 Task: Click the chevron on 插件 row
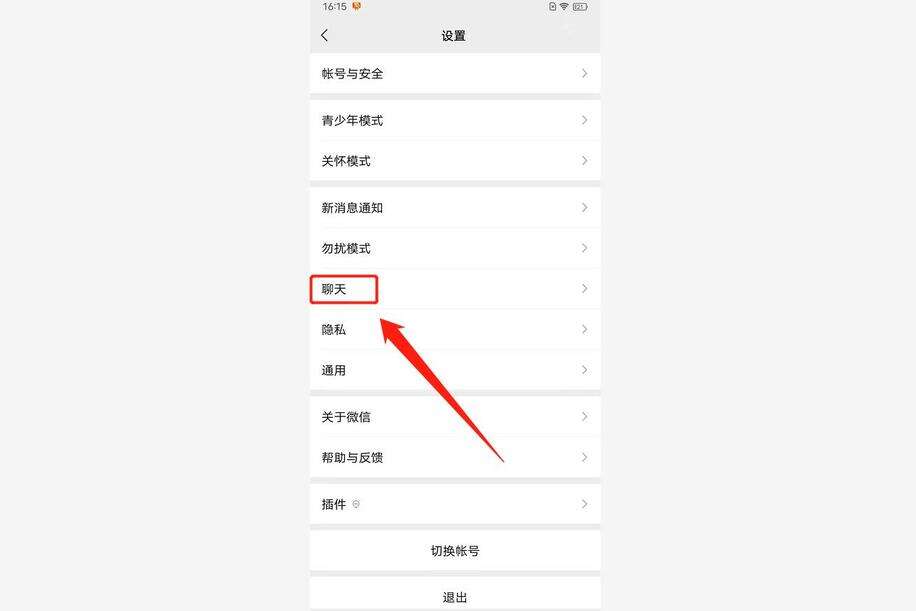pyautogui.click(x=584, y=504)
